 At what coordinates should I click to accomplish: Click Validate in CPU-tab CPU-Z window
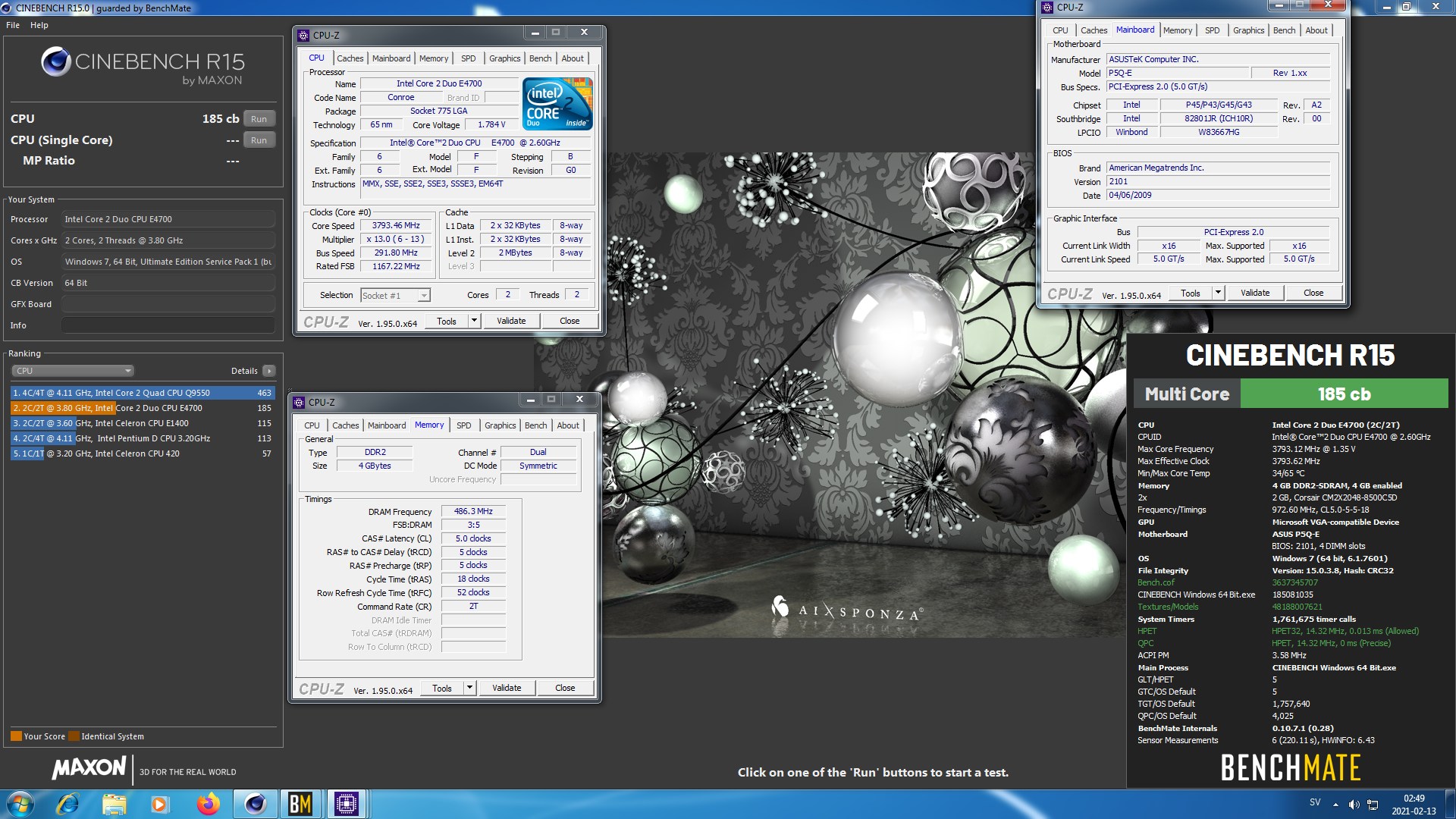(511, 322)
